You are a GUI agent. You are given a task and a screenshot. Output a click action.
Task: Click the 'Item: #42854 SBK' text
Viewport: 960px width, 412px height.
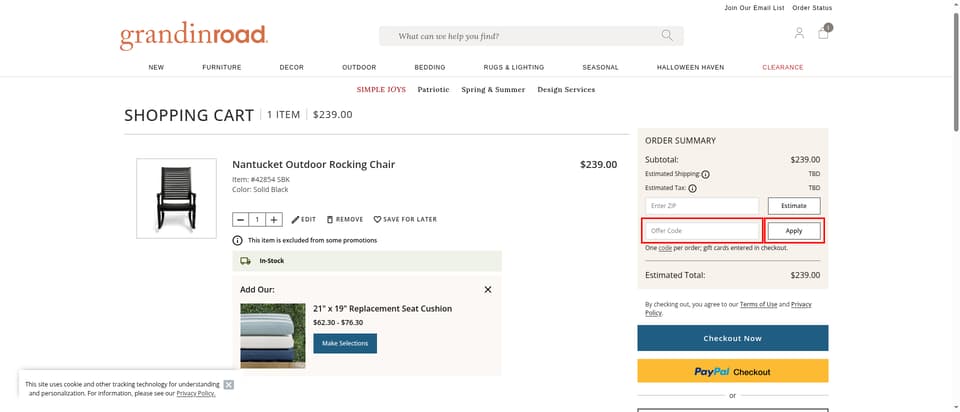(x=261, y=179)
